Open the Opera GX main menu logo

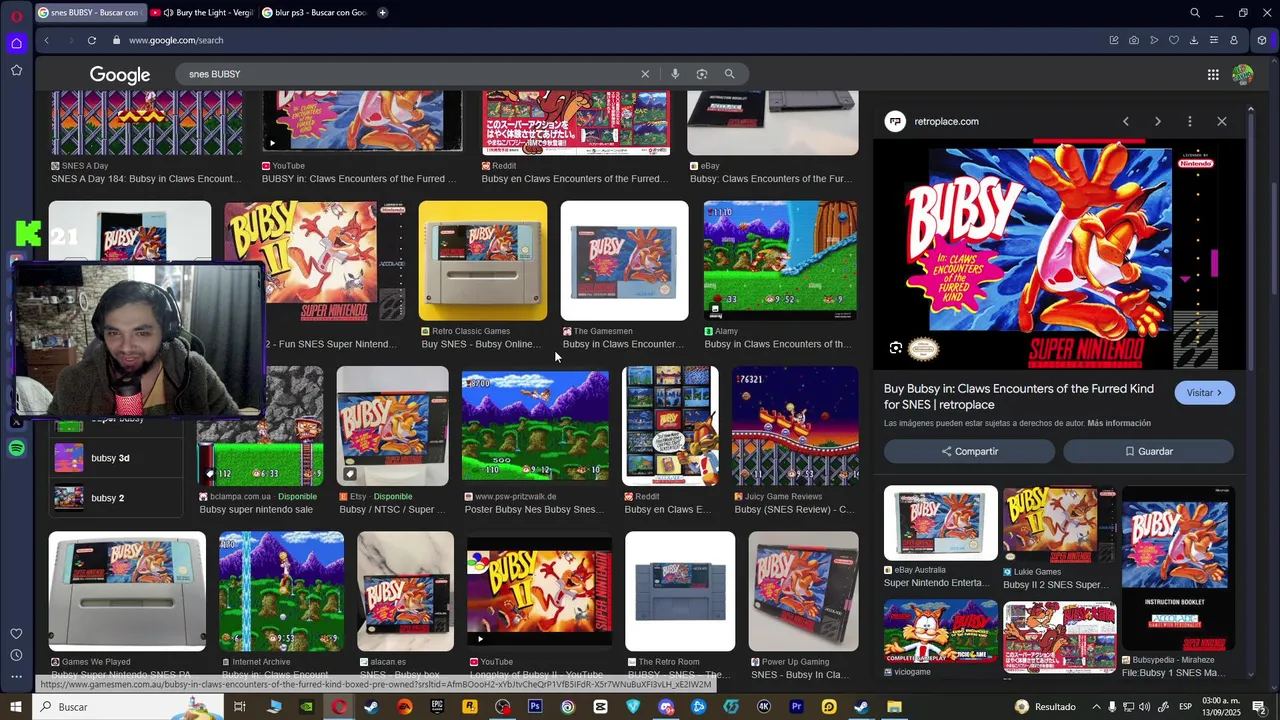pos(16,16)
